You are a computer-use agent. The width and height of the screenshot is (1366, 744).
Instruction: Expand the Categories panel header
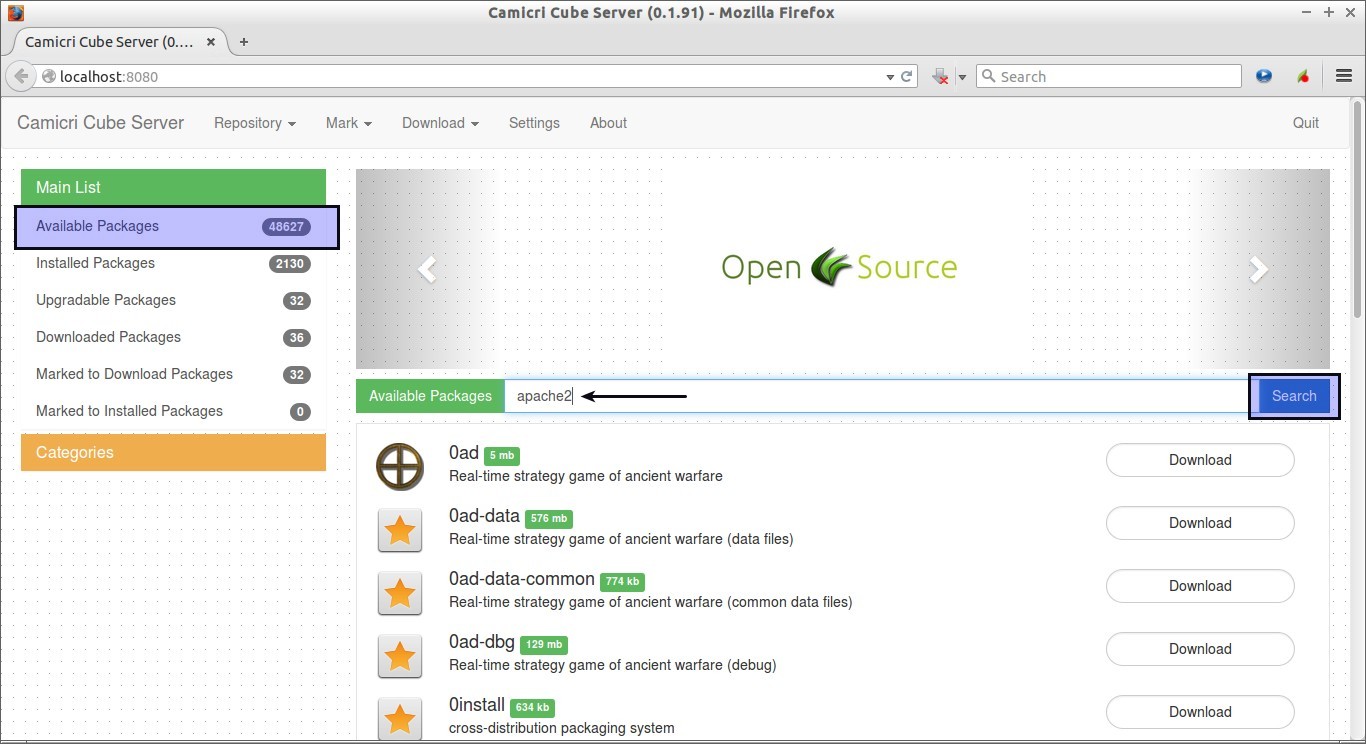pos(173,452)
